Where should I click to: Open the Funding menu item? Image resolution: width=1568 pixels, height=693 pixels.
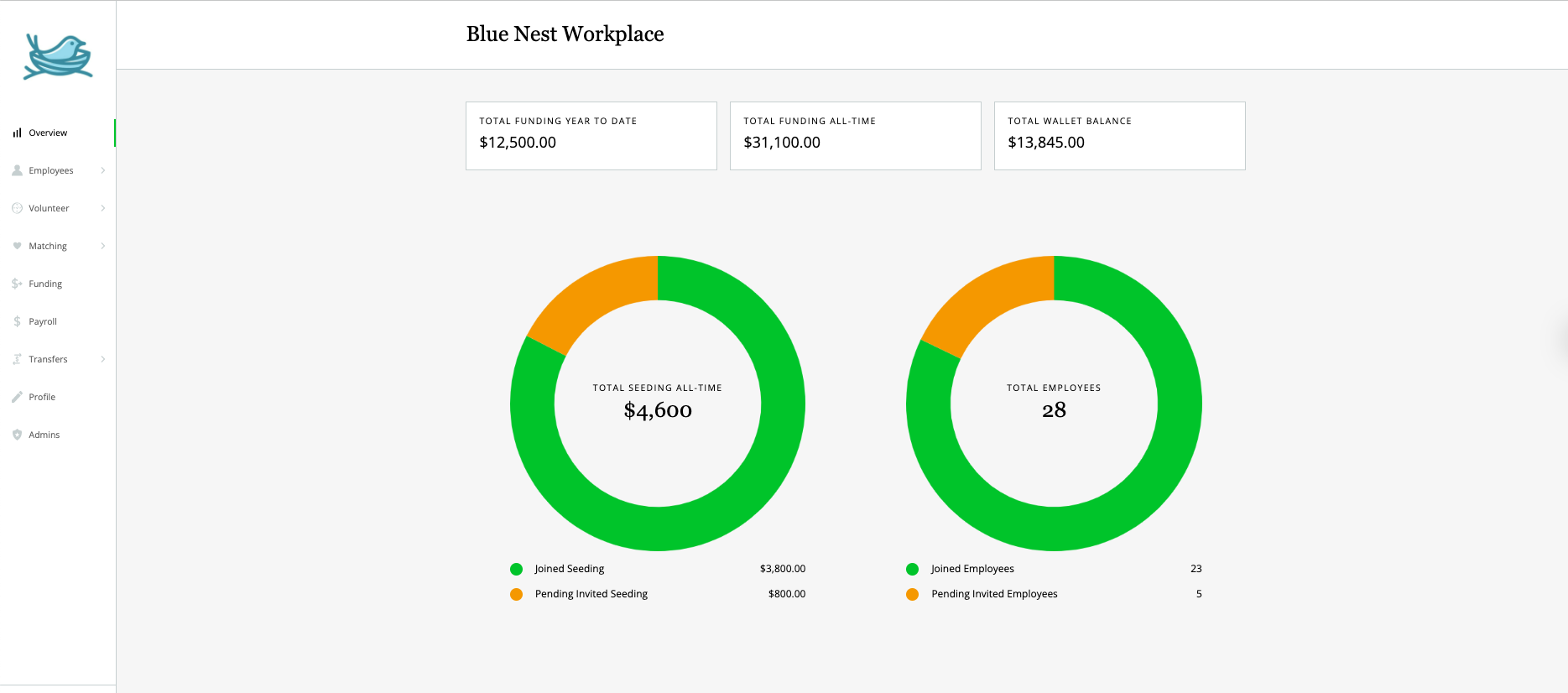(x=45, y=284)
